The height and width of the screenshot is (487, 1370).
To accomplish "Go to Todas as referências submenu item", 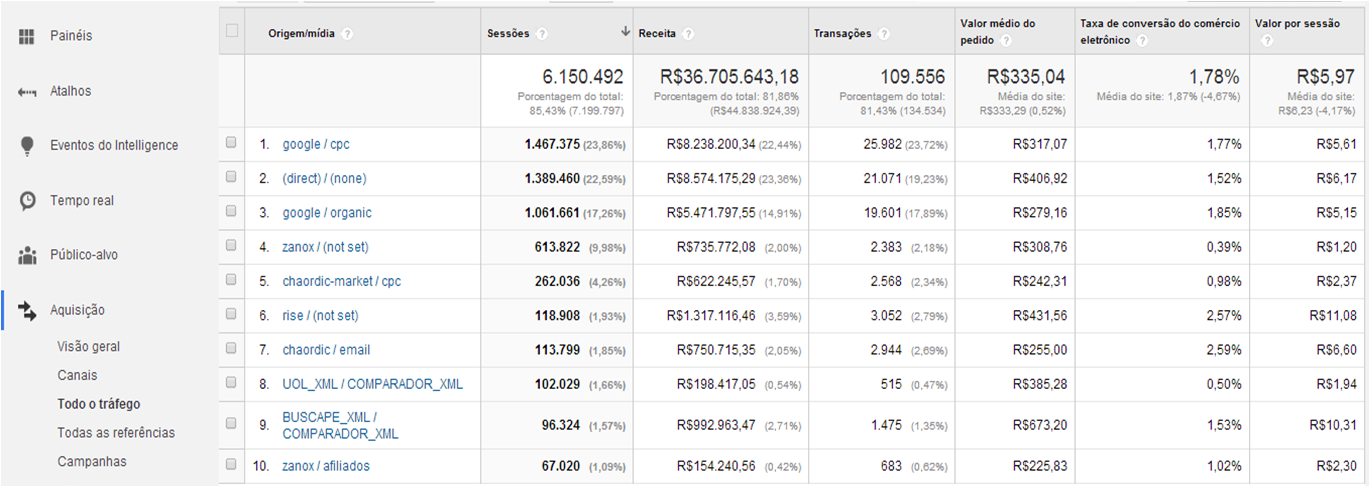I will pos(116,433).
